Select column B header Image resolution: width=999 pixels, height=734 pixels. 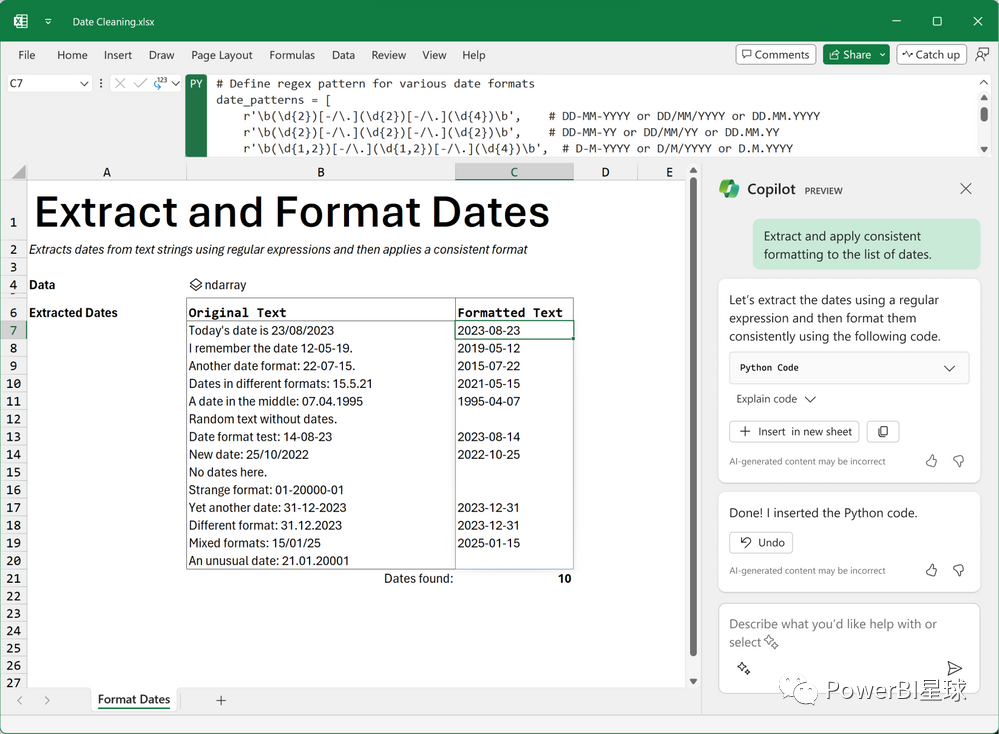tap(320, 172)
